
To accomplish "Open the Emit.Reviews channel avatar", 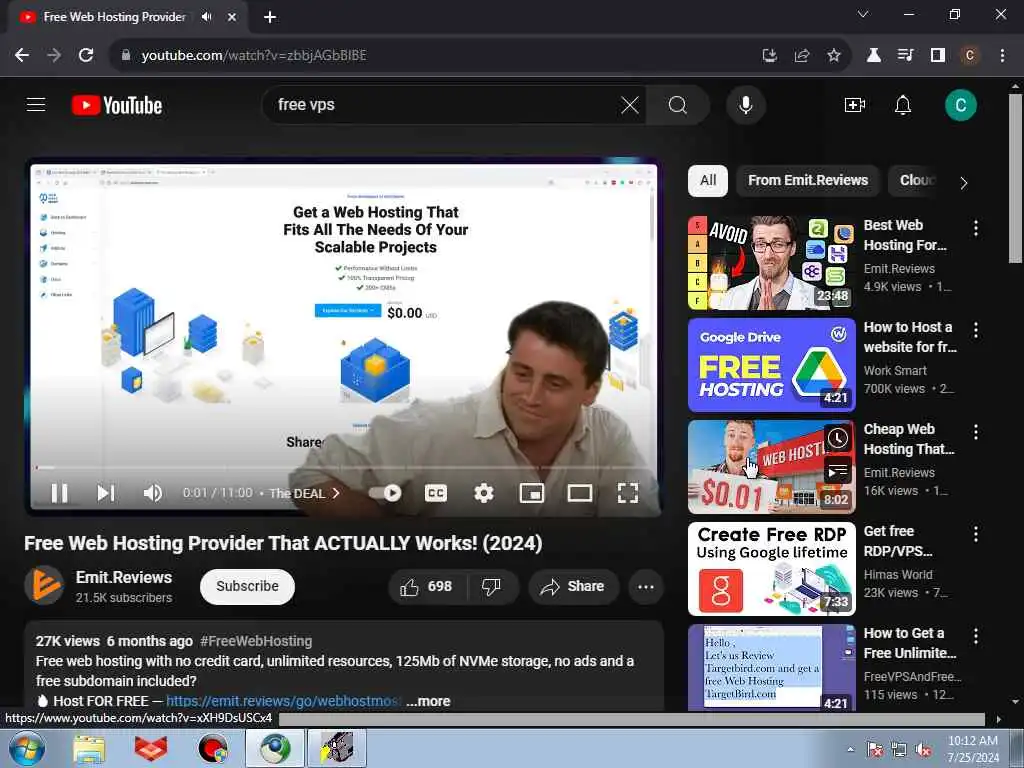I will pos(44,585).
